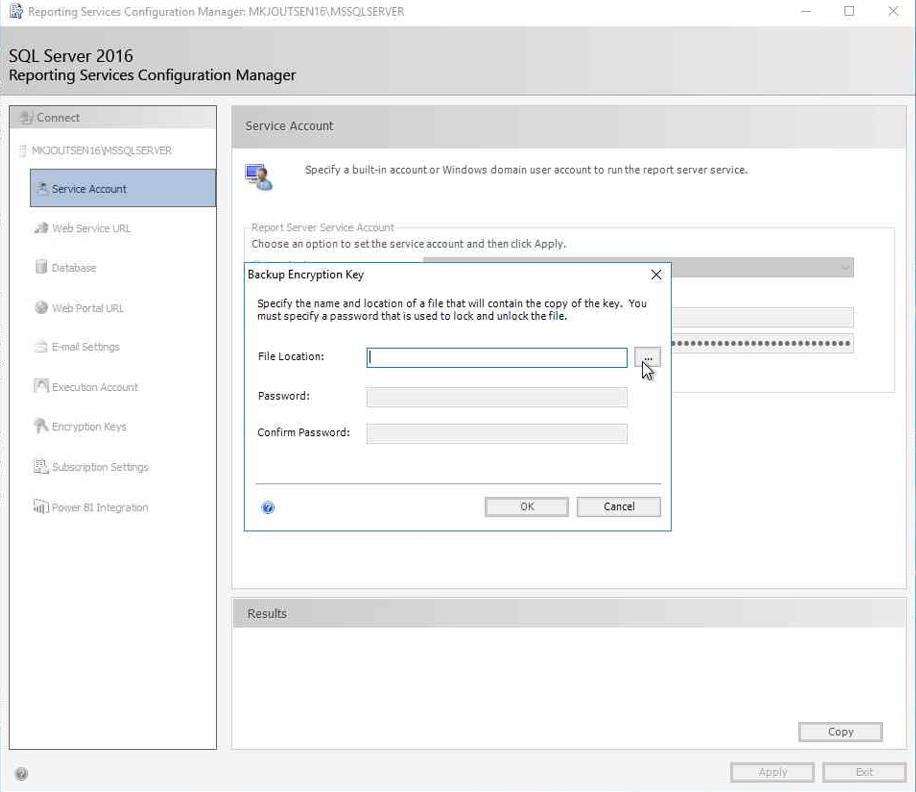The image size is (916, 792).
Task: Click the Apply button
Action: point(772,772)
